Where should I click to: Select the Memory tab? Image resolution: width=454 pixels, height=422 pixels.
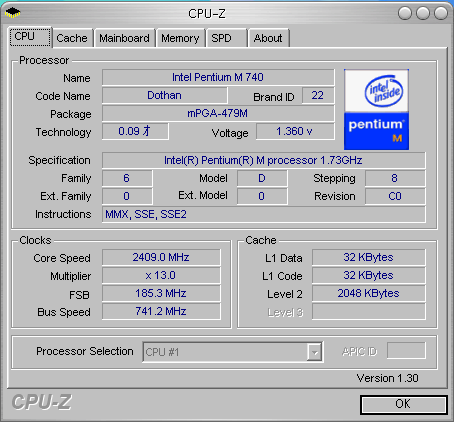[180, 38]
